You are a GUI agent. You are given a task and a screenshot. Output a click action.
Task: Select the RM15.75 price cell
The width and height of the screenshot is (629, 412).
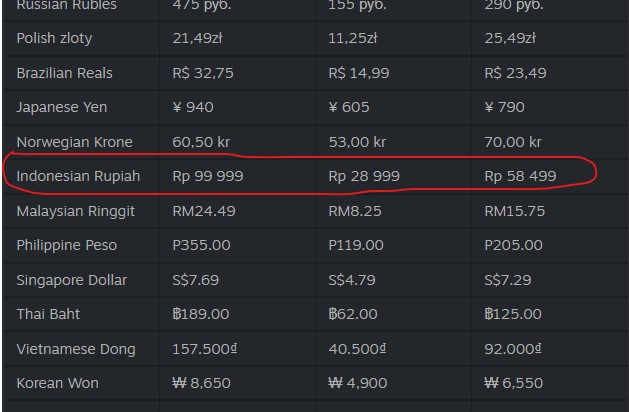[514, 211]
